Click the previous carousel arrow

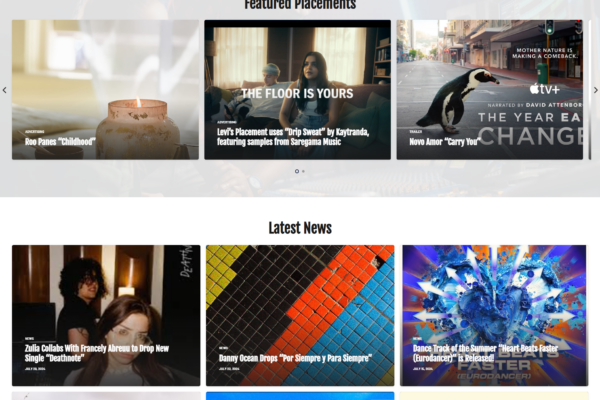coord(5,90)
